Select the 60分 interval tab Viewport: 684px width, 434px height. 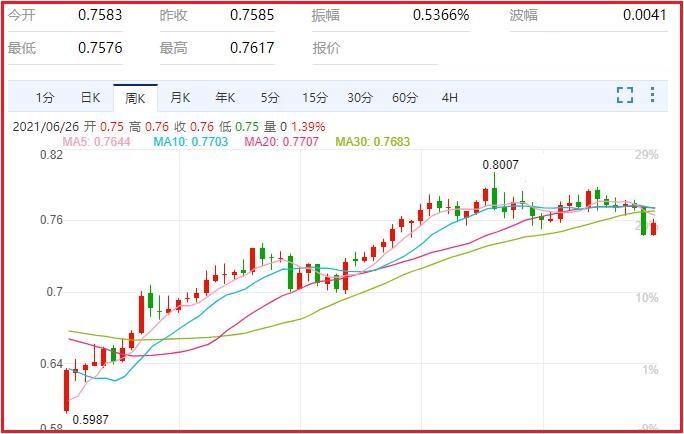point(405,98)
